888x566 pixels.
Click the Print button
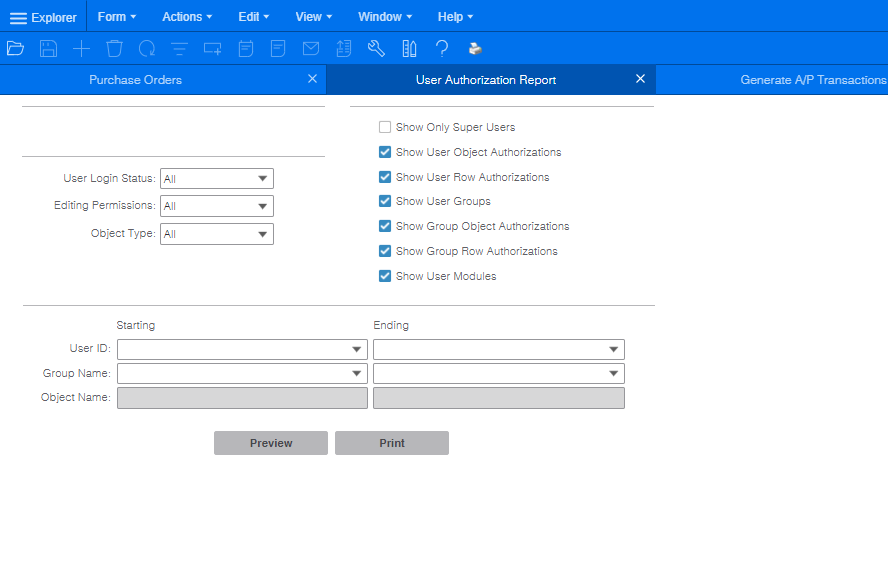tap(392, 443)
